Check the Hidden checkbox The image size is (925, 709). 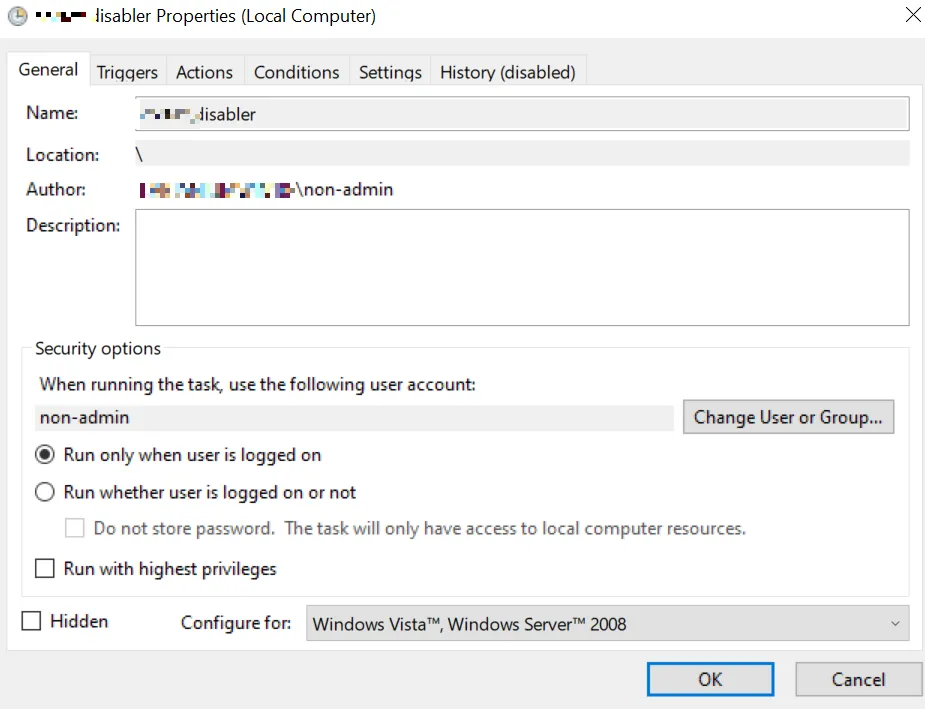pos(32,621)
